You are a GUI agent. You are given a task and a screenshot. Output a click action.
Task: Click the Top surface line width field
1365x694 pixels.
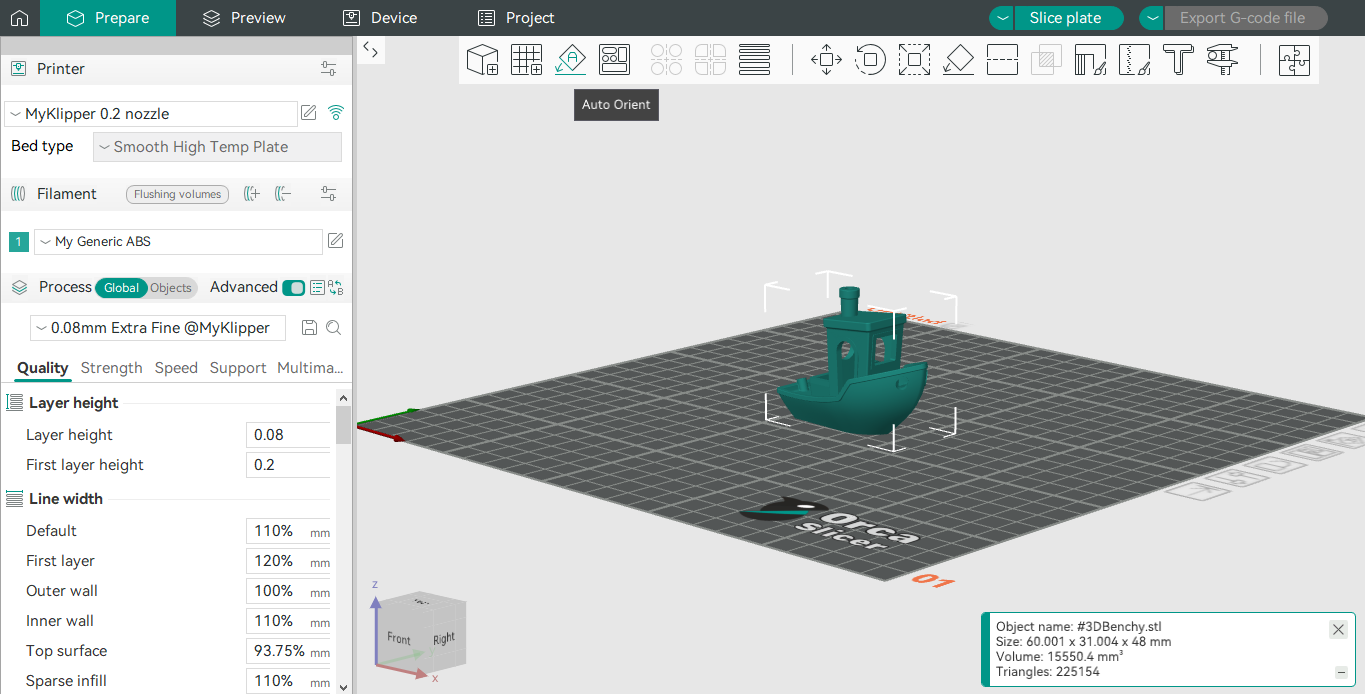(x=288, y=651)
